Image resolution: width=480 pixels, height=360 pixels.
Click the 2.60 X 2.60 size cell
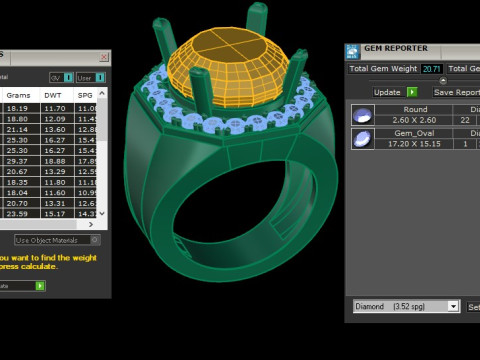(x=414, y=120)
